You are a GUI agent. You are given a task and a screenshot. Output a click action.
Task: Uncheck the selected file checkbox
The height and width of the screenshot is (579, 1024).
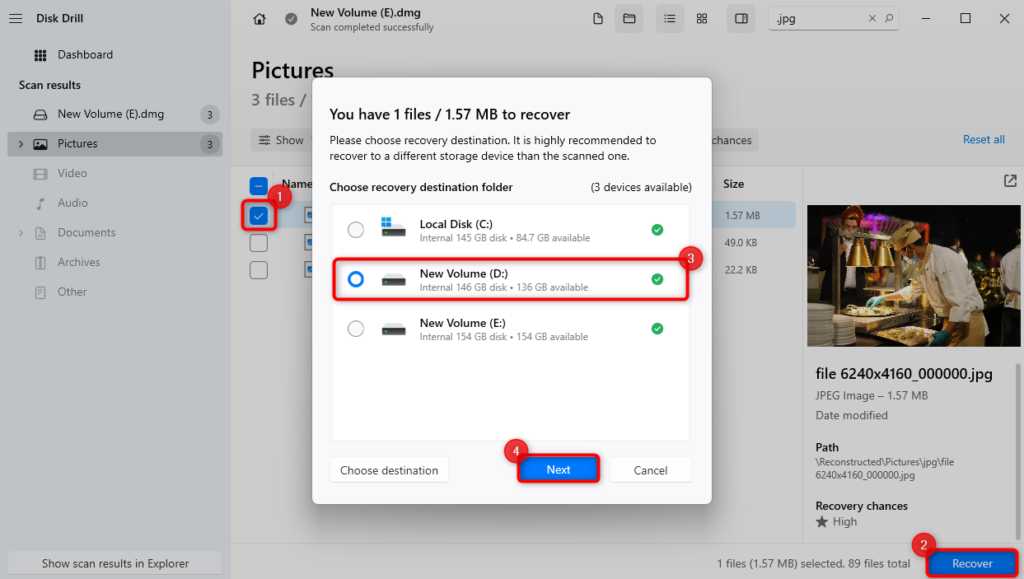[x=258, y=215]
